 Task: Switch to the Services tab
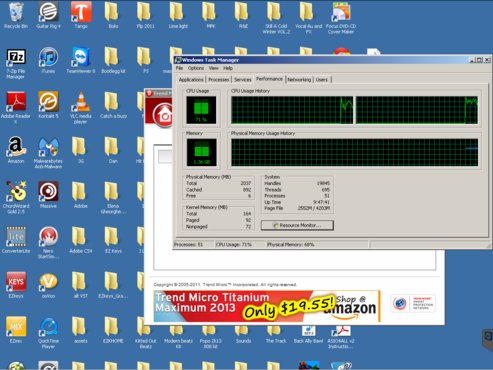[x=242, y=80]
